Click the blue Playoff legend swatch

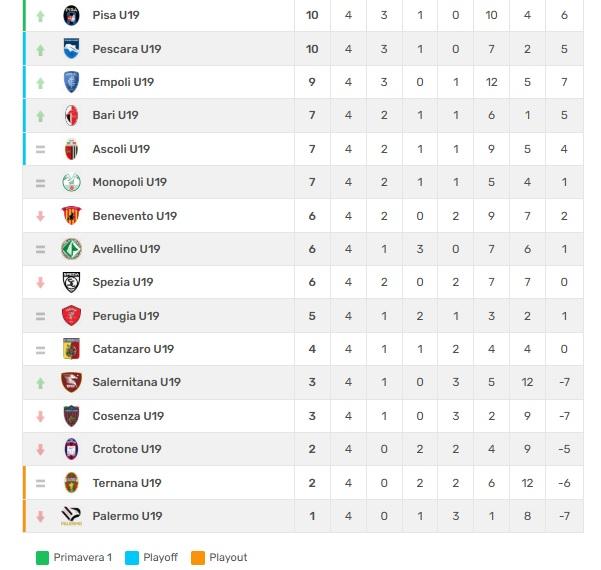(131, 557)
